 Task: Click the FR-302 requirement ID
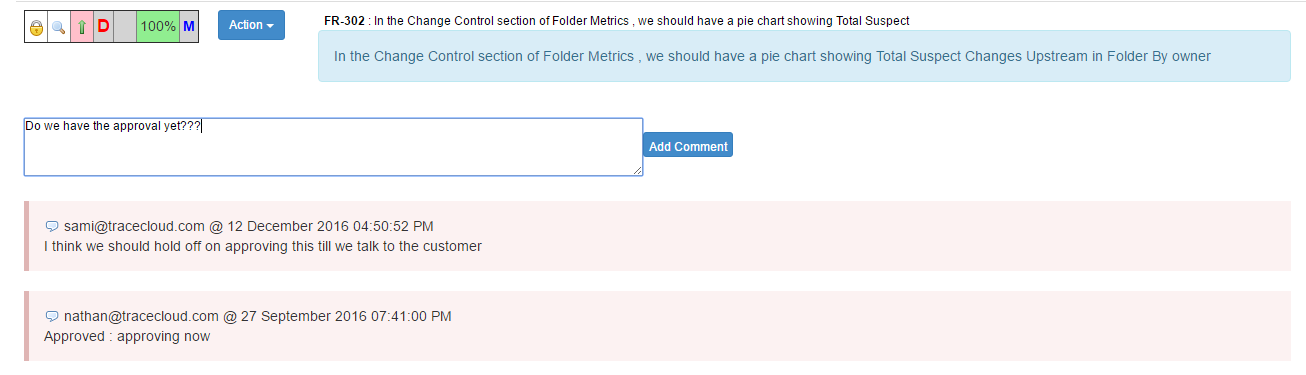tap(345, 21)
